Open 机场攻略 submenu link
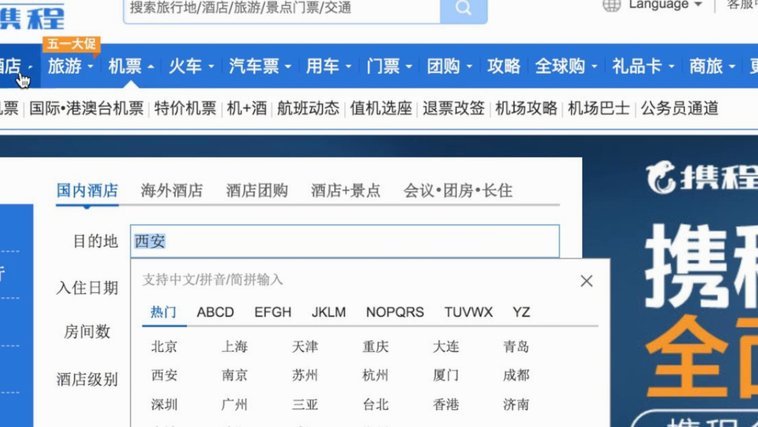 point(526,108)
